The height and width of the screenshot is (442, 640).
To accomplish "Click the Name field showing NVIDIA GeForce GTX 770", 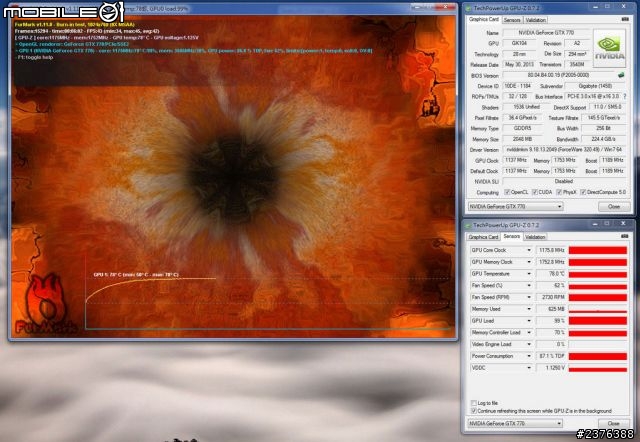I will [x=546, y=33].
